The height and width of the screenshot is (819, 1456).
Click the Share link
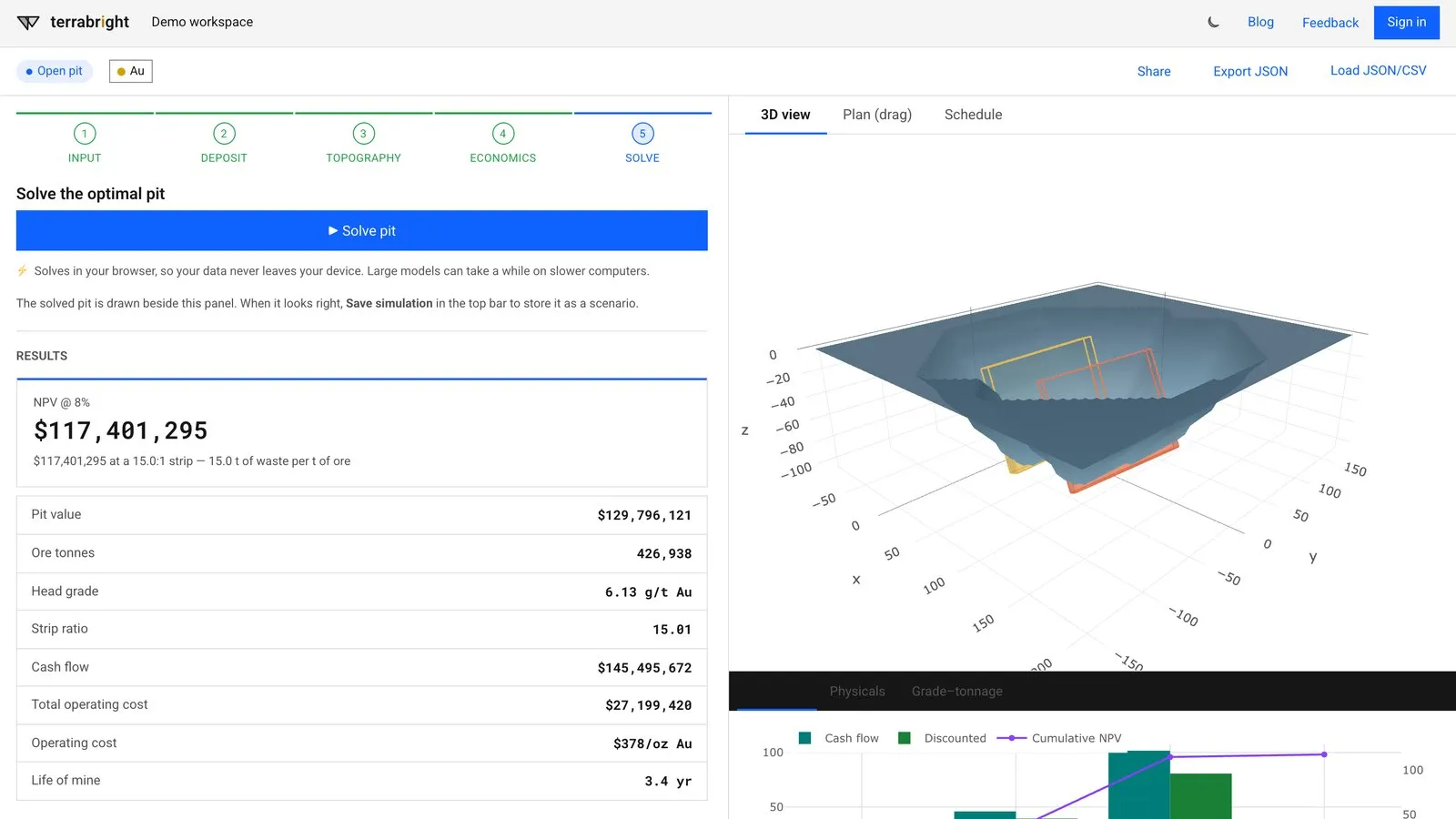(1154, 71)
